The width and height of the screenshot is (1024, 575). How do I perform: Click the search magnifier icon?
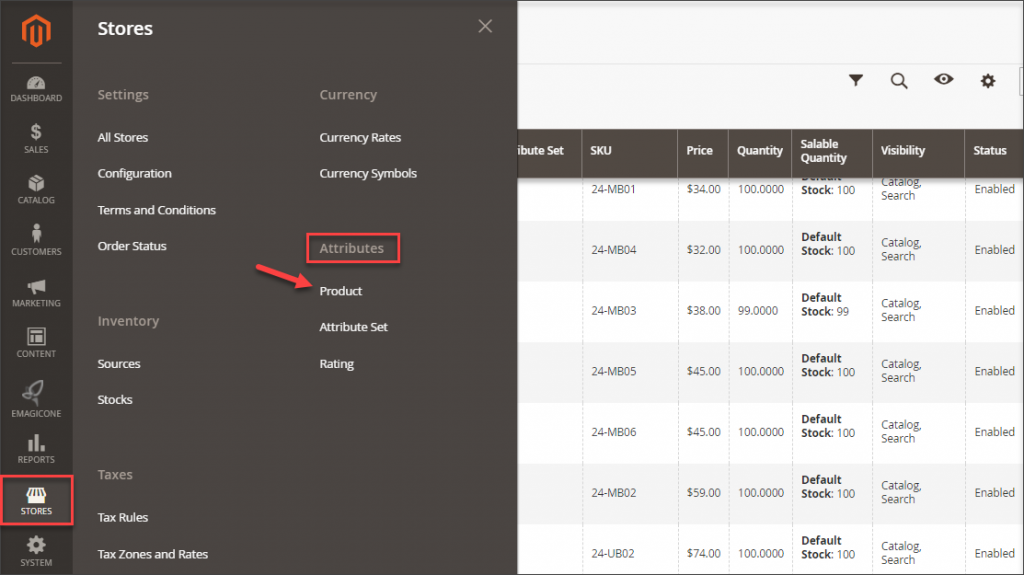coord(899,80)
